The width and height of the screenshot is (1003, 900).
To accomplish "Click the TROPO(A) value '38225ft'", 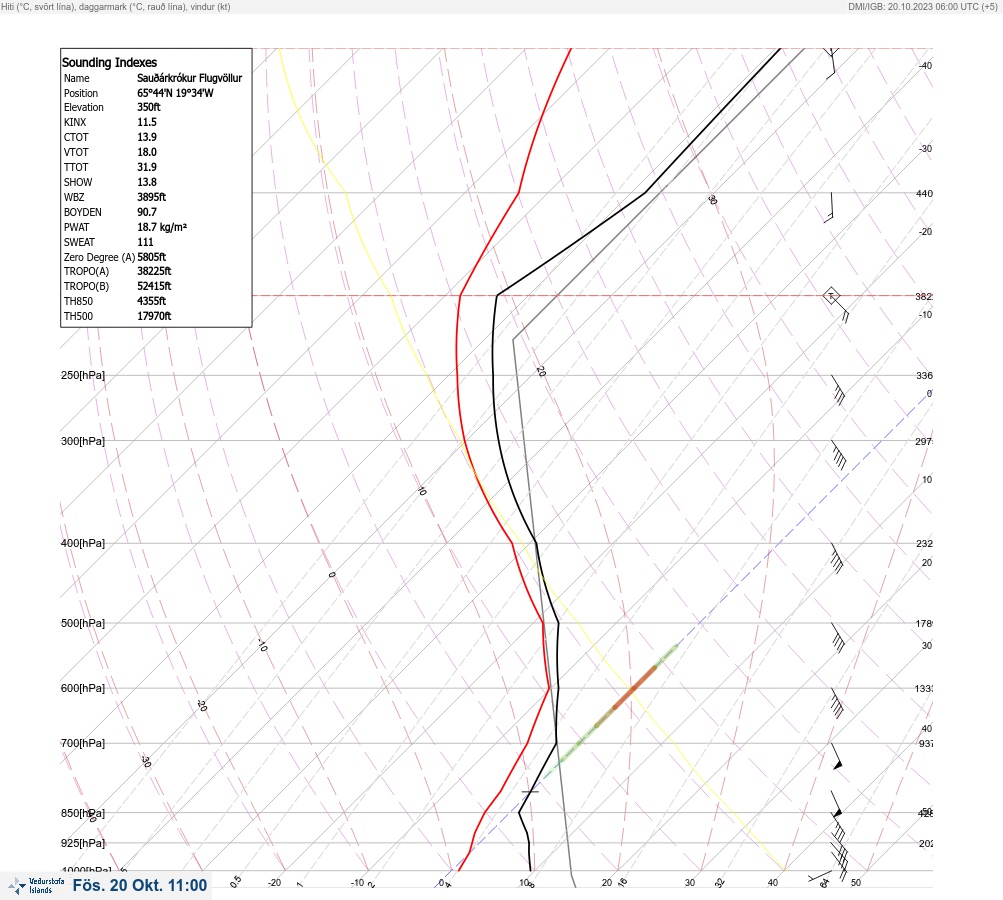I will coord(154,271).
